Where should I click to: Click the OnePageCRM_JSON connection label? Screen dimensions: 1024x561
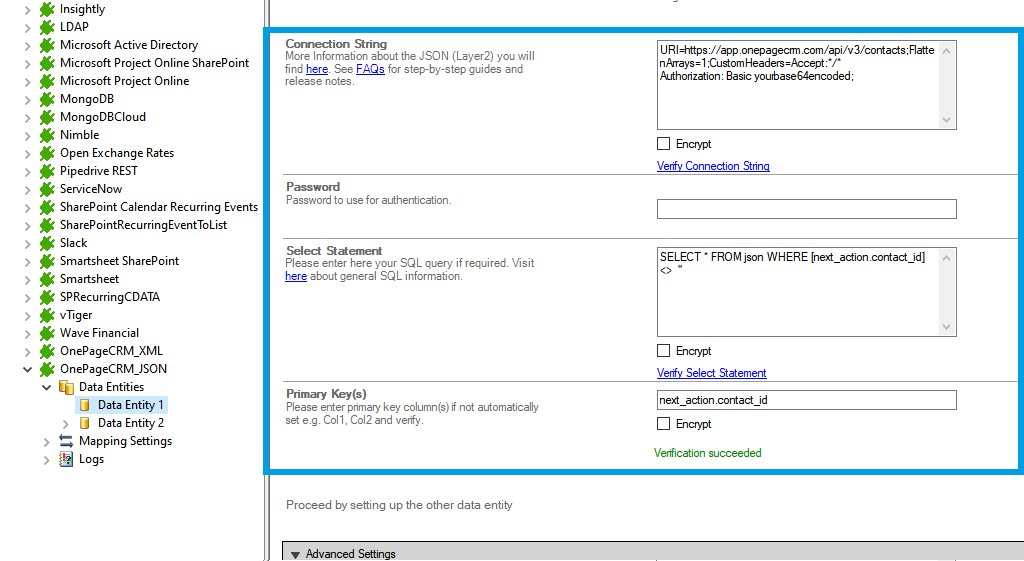pos(114,369)
